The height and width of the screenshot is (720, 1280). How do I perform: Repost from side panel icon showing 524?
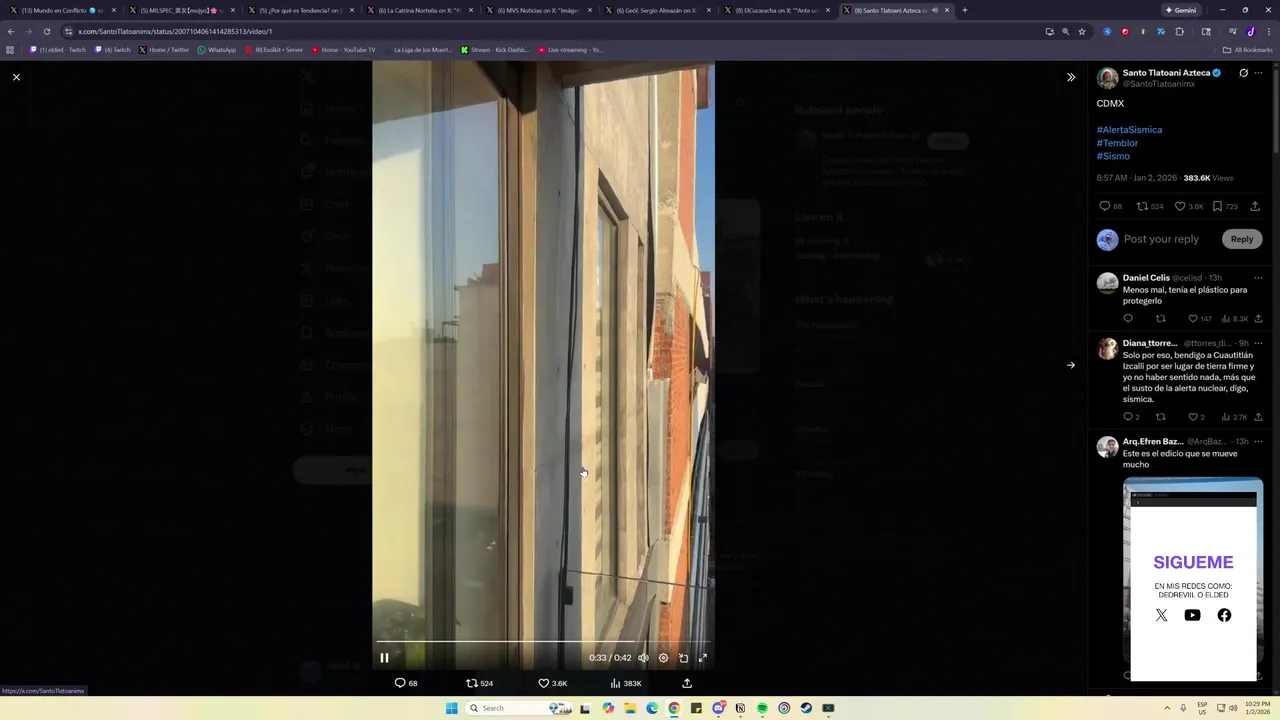(x=1150, y=206)
